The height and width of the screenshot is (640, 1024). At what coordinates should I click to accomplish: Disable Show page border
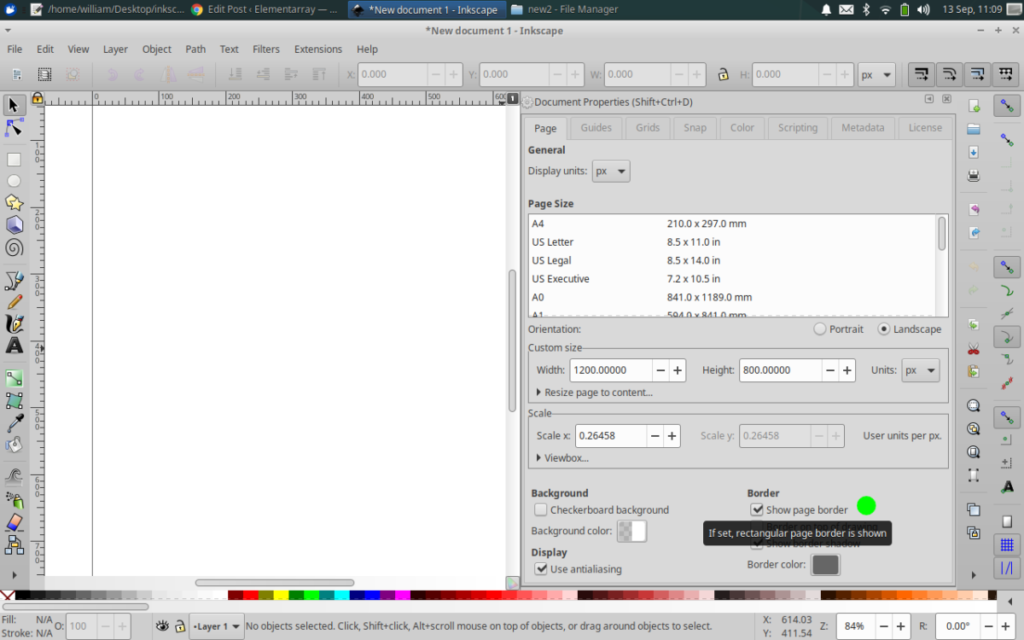pos(757,509)
